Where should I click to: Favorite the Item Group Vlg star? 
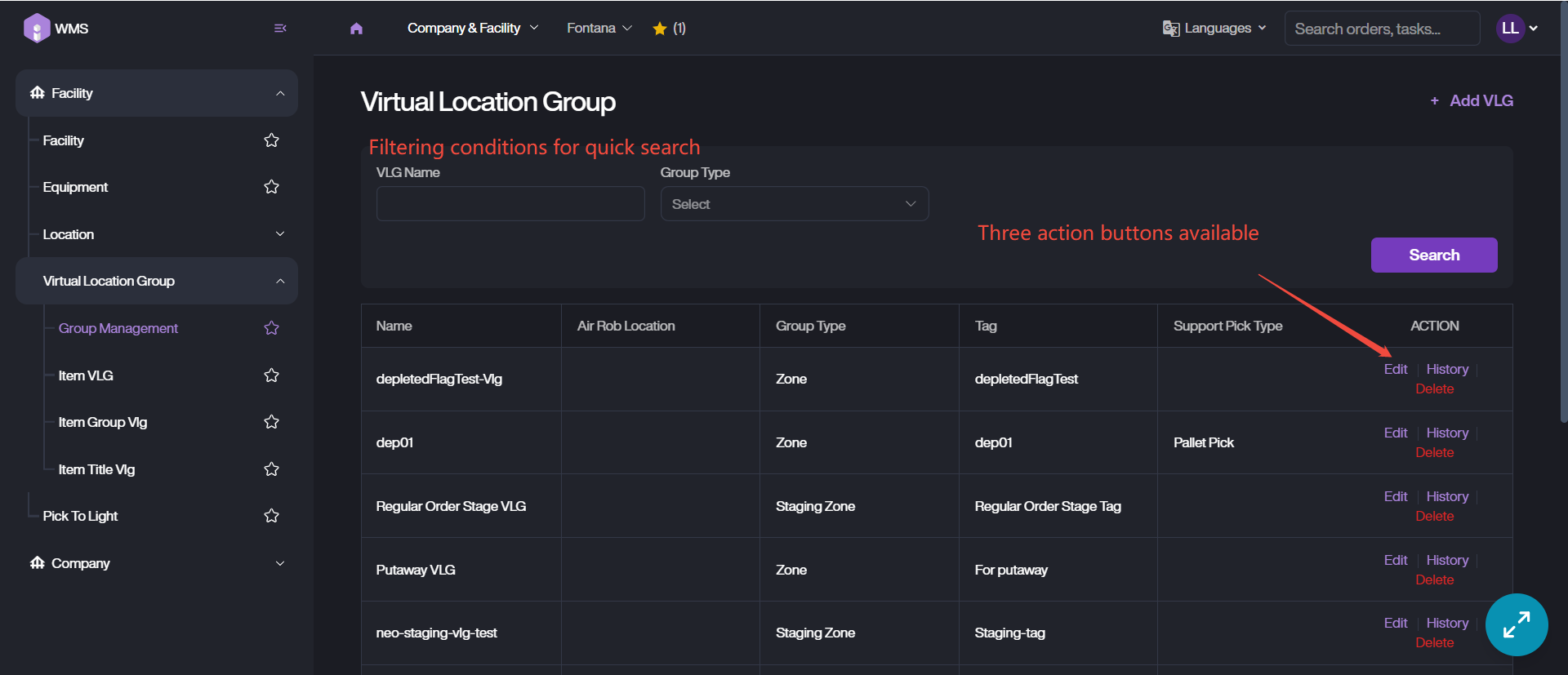point(272,422)
